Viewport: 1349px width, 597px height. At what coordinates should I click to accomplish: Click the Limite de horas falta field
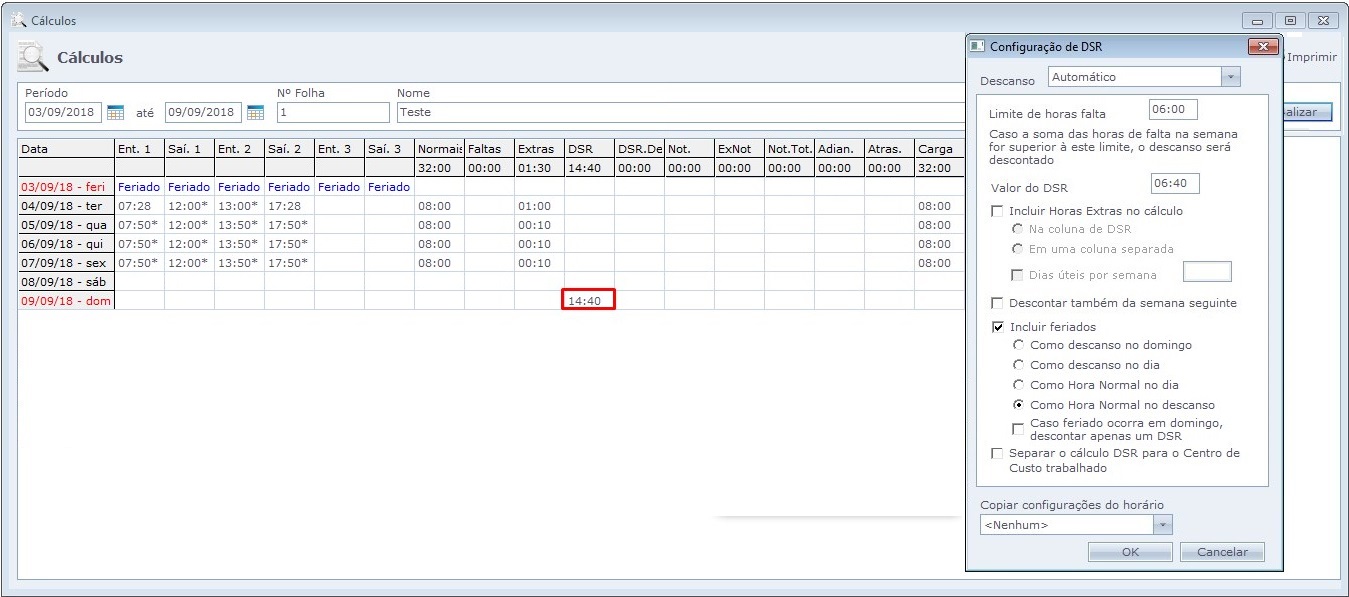click(x=1173, y=109)
